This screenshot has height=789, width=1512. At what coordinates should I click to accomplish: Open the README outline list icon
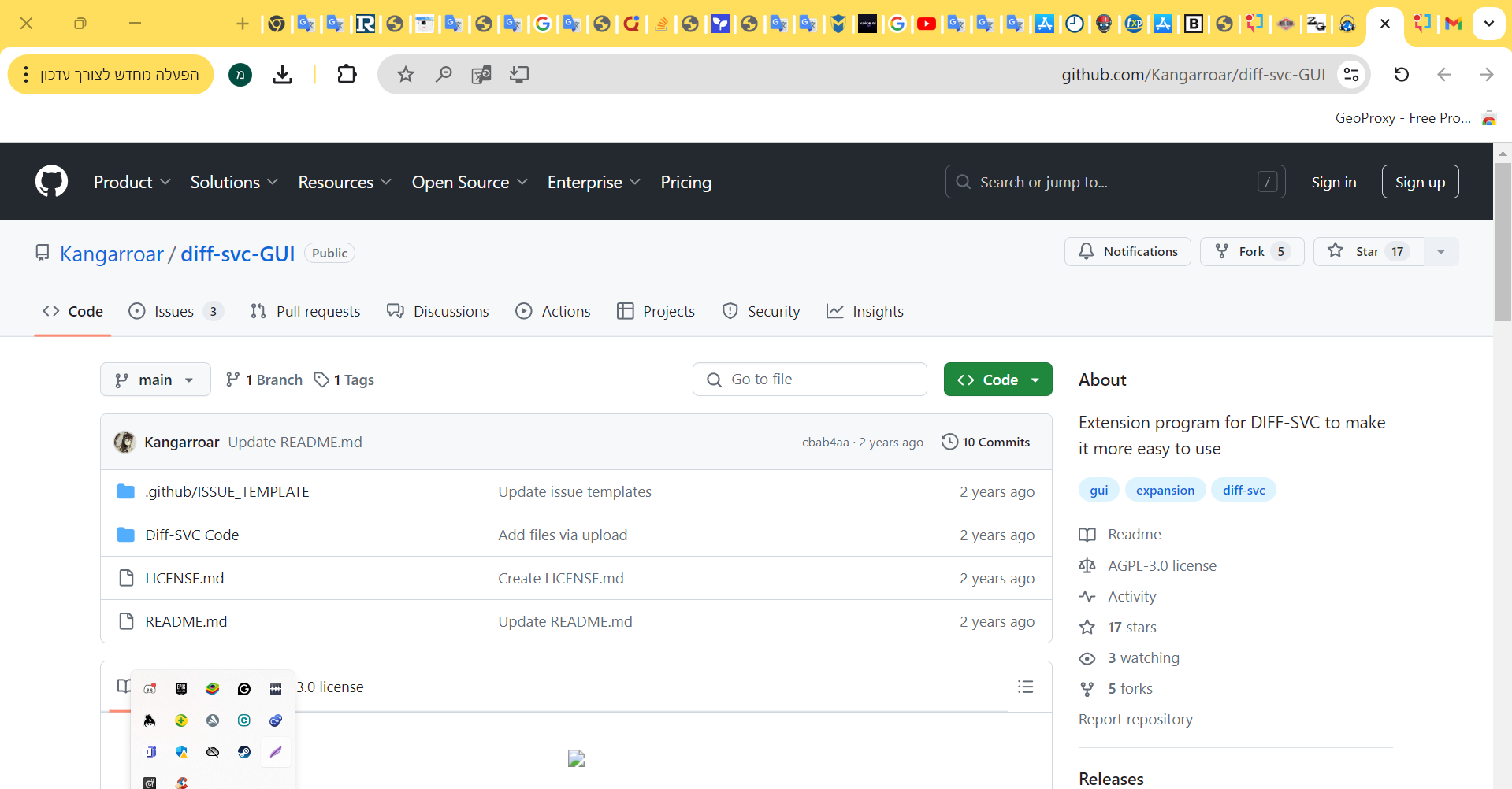1025,687
